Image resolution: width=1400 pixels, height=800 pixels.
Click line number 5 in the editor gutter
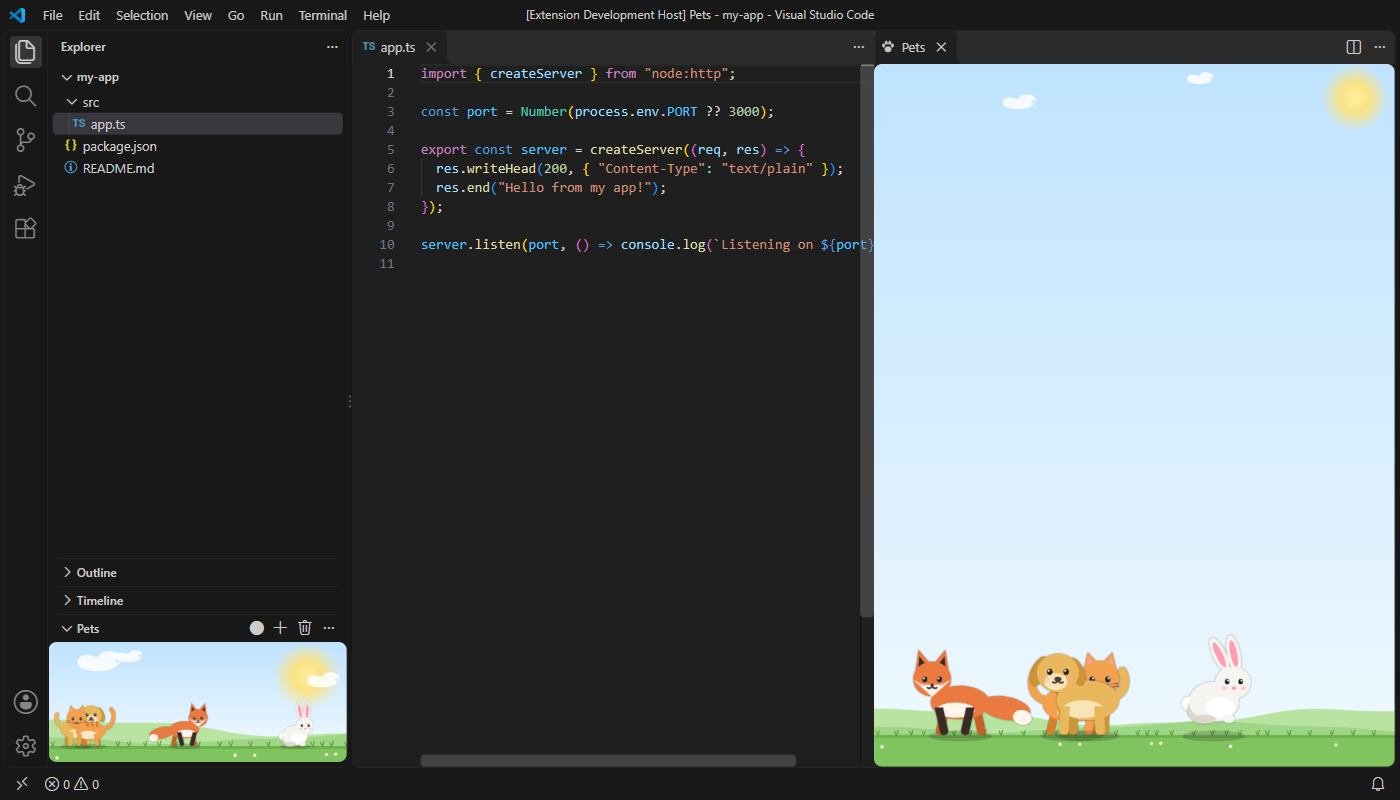click(x=390, y=150)
